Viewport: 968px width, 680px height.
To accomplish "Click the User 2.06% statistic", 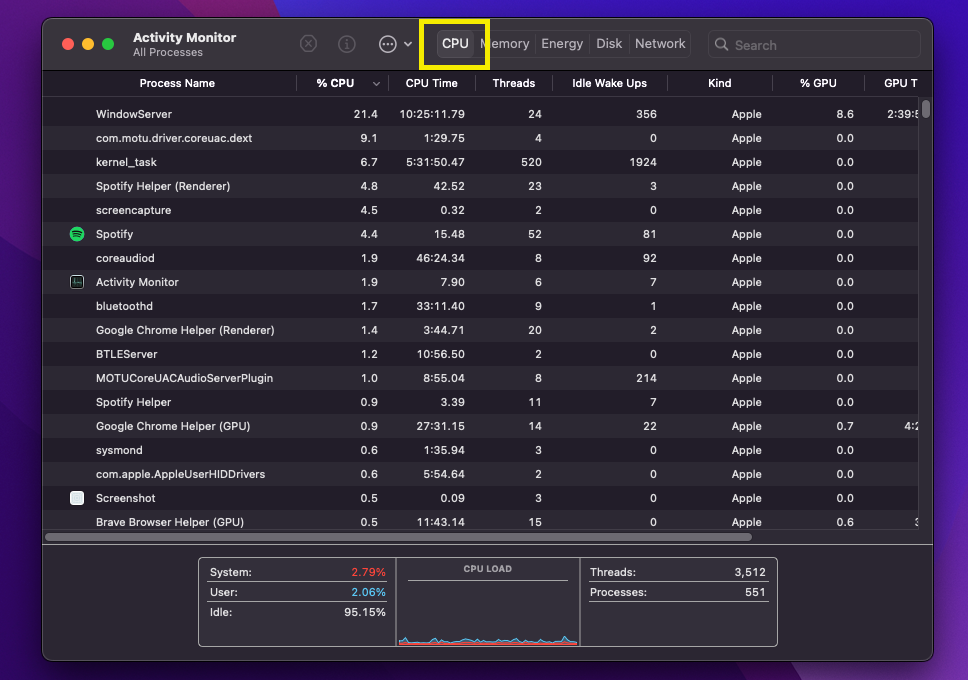I will (x=298, y=592).
